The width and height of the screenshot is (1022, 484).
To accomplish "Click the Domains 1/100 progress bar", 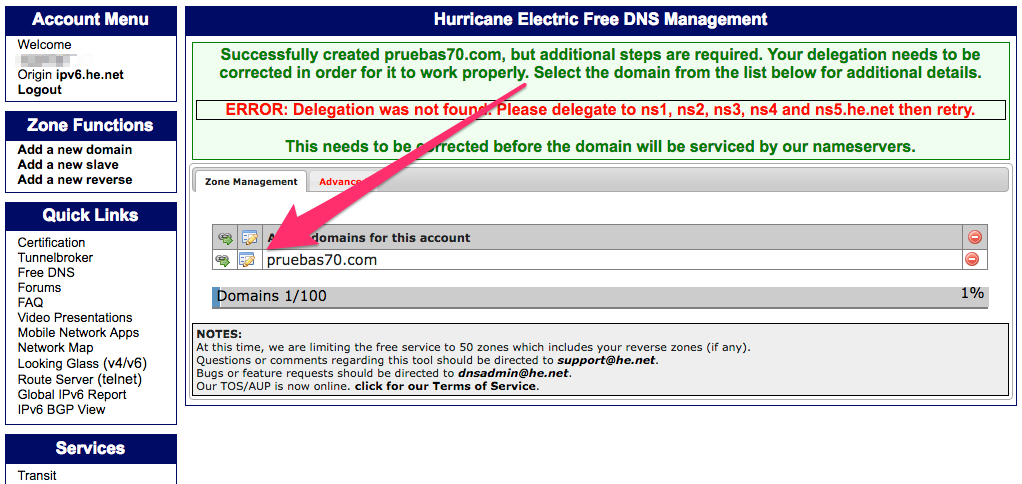I will tap(600, 297).
